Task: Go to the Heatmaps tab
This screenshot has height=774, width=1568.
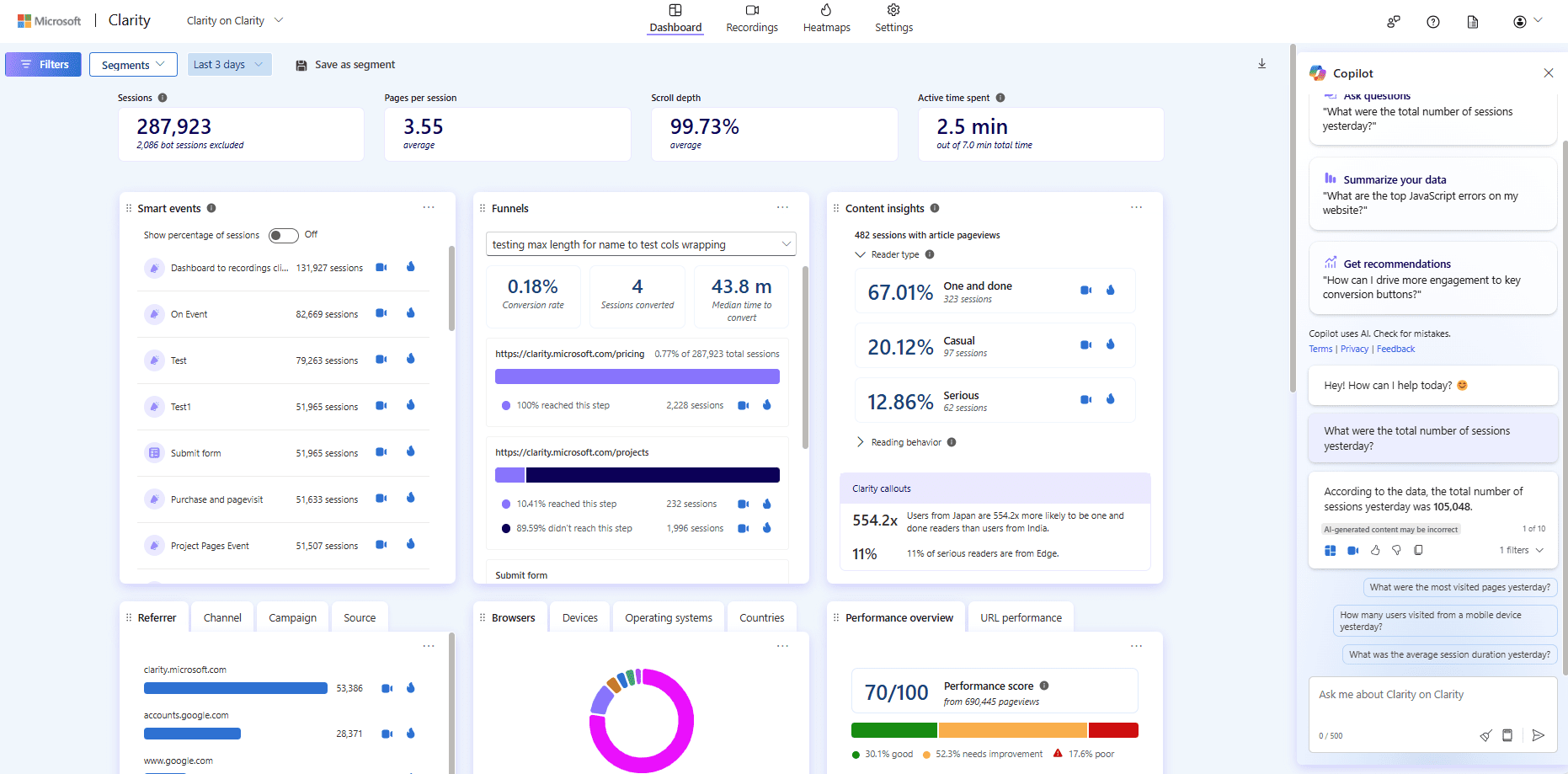Action: pyautogui.click(x=826, y=19)
